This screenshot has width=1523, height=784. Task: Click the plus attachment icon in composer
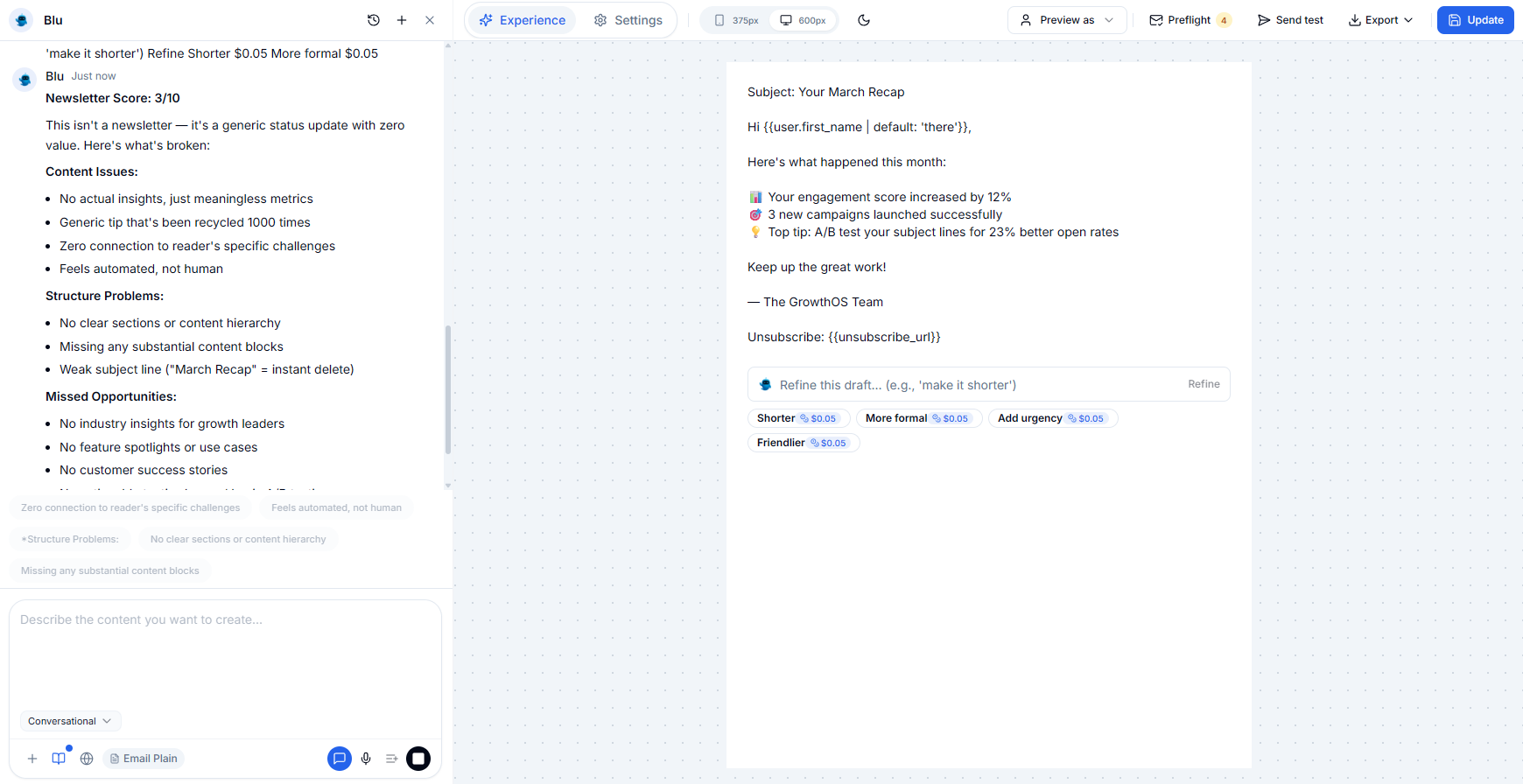[32, 759]
